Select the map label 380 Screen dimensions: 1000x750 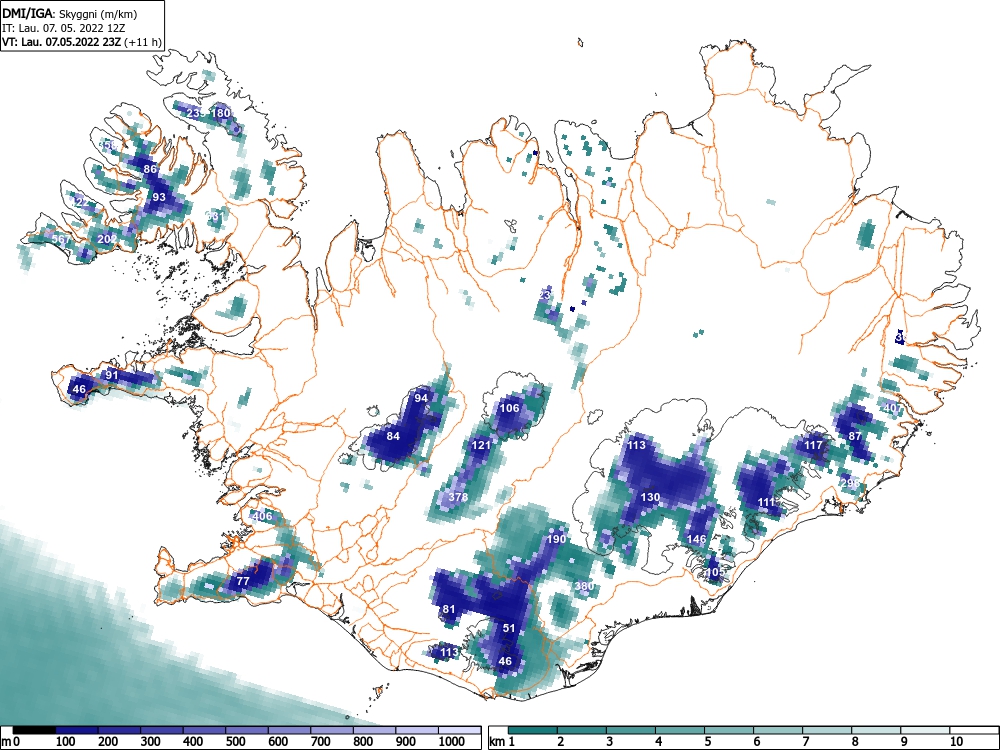584,586
